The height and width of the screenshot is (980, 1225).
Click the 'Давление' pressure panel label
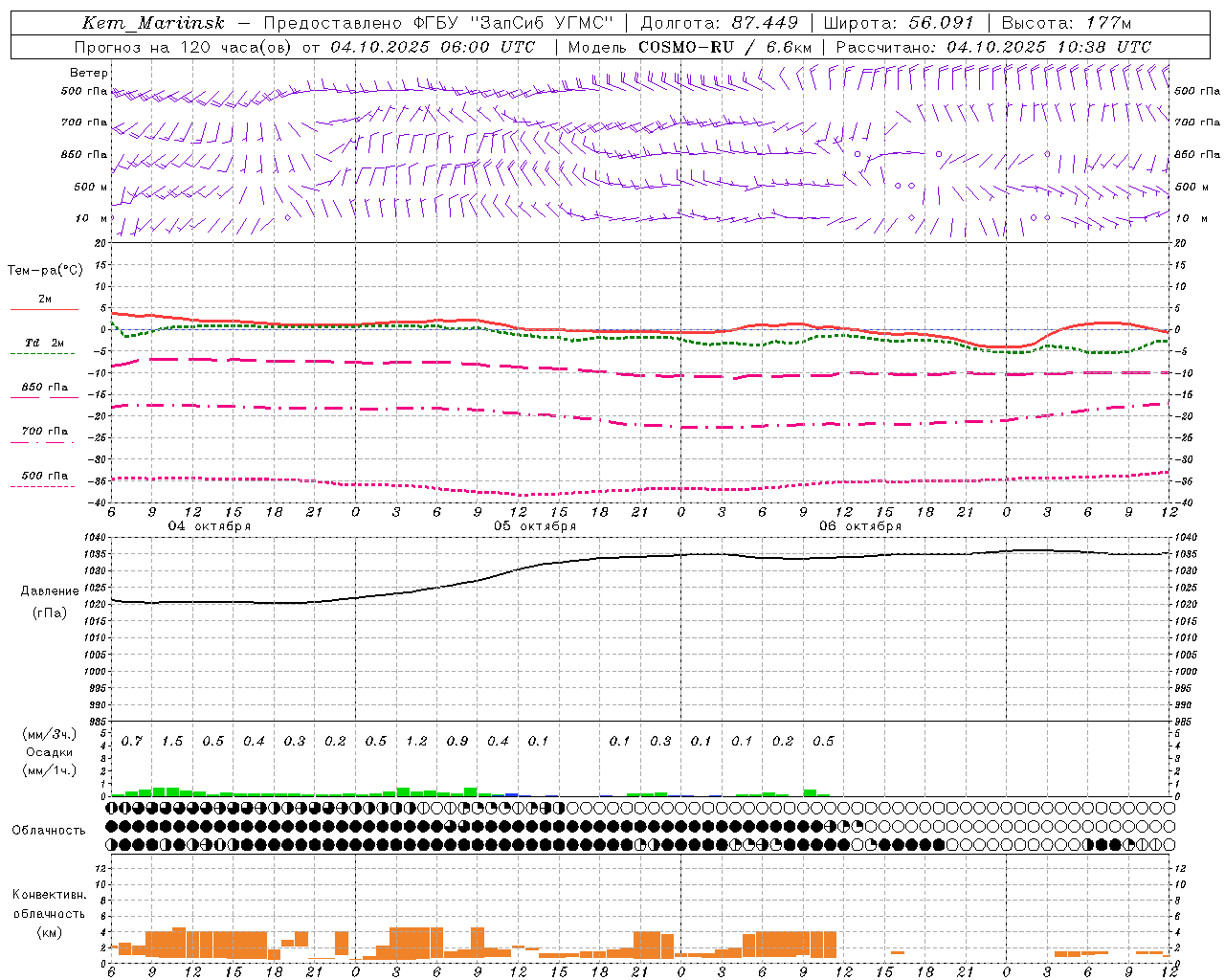(x=50, y=591)
